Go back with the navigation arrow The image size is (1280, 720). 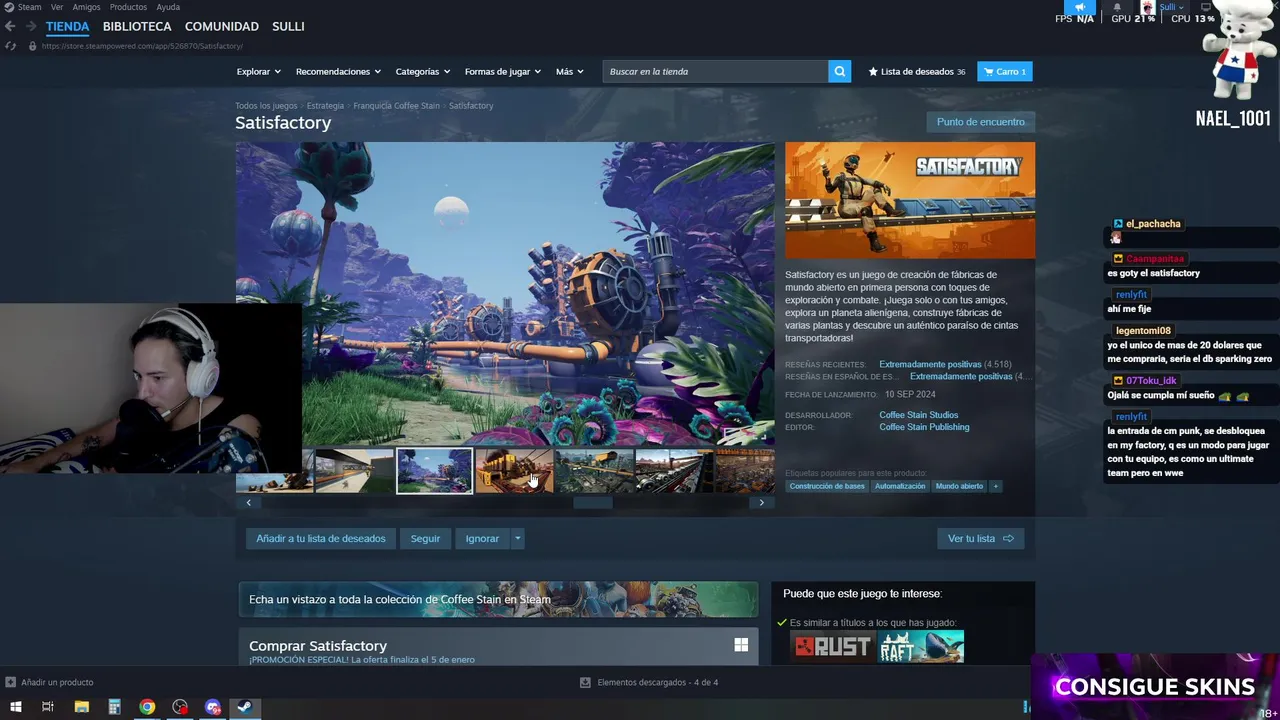pyautogui.click(x=10, y=26)
